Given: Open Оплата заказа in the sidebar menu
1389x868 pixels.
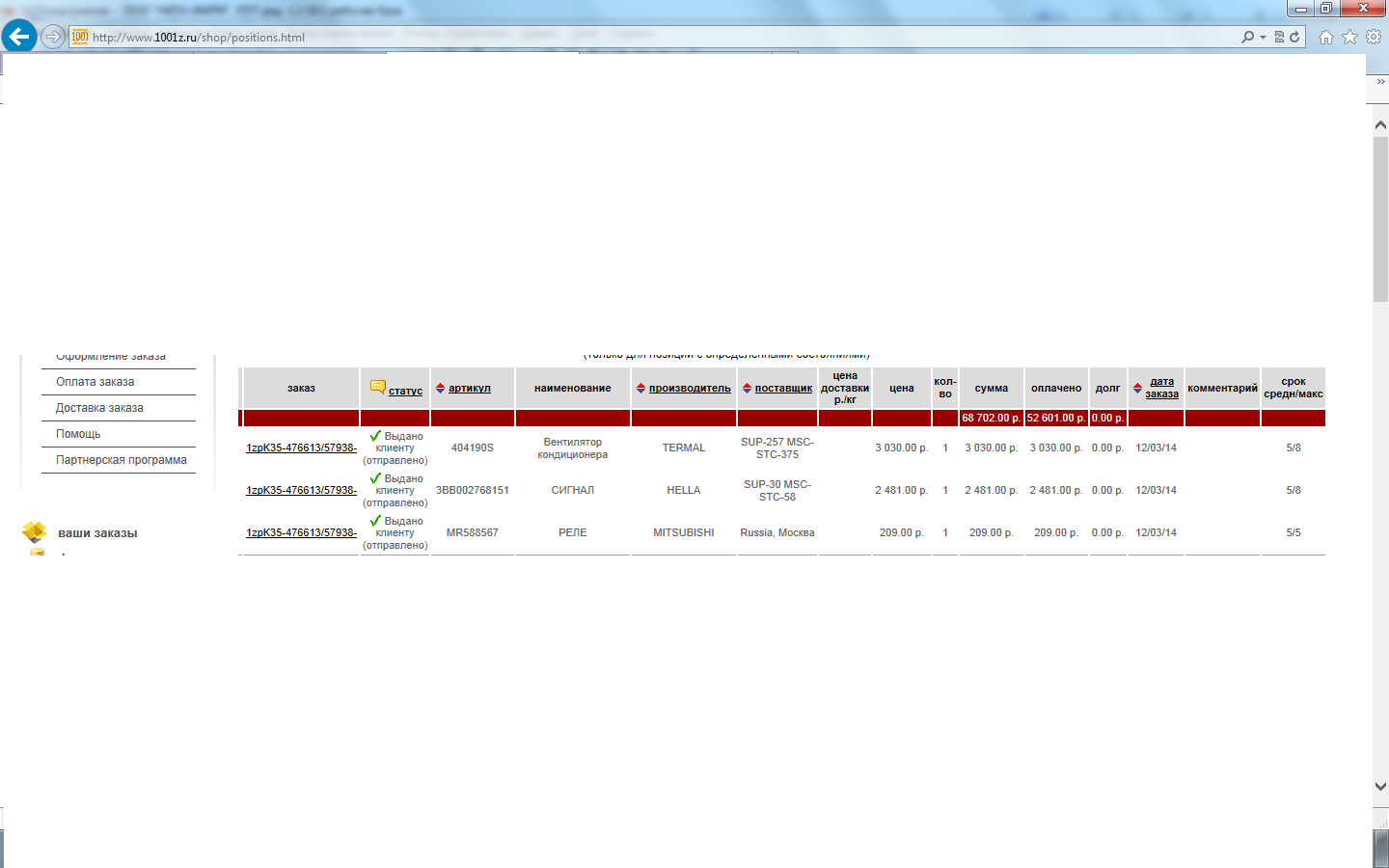Looking at the screenshot, I should (95, 382).
